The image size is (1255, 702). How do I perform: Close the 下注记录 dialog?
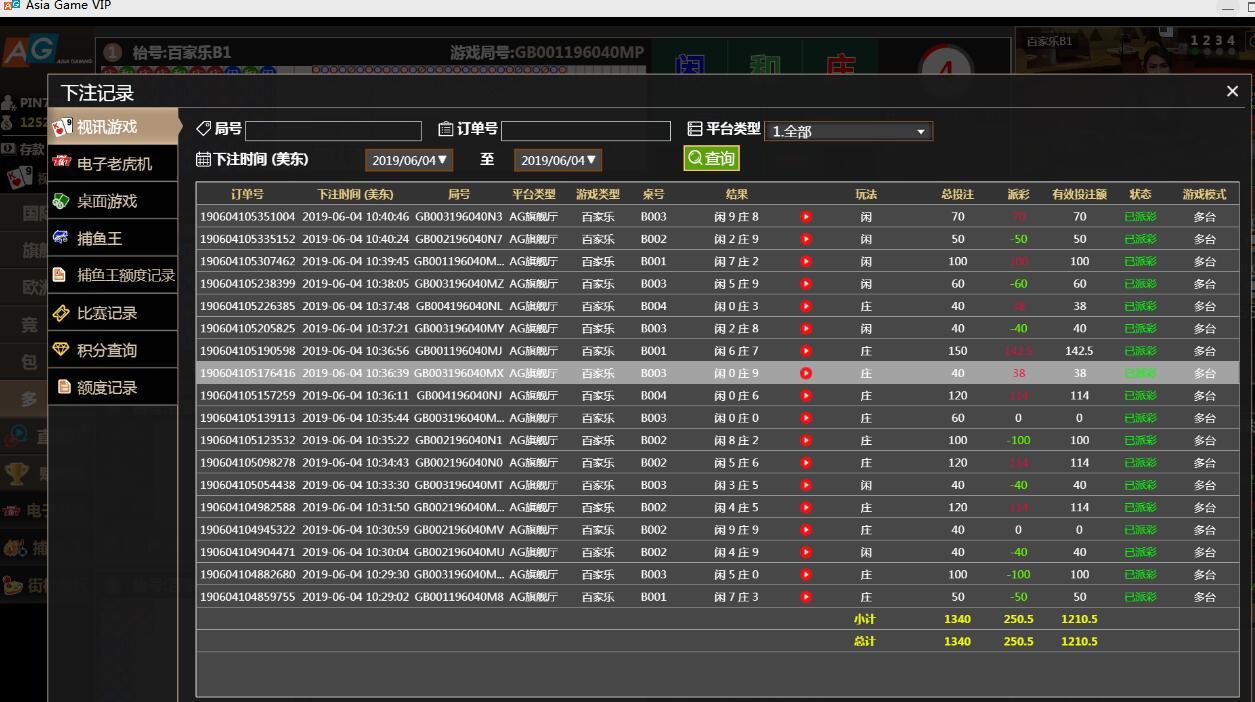point(1232,91)
